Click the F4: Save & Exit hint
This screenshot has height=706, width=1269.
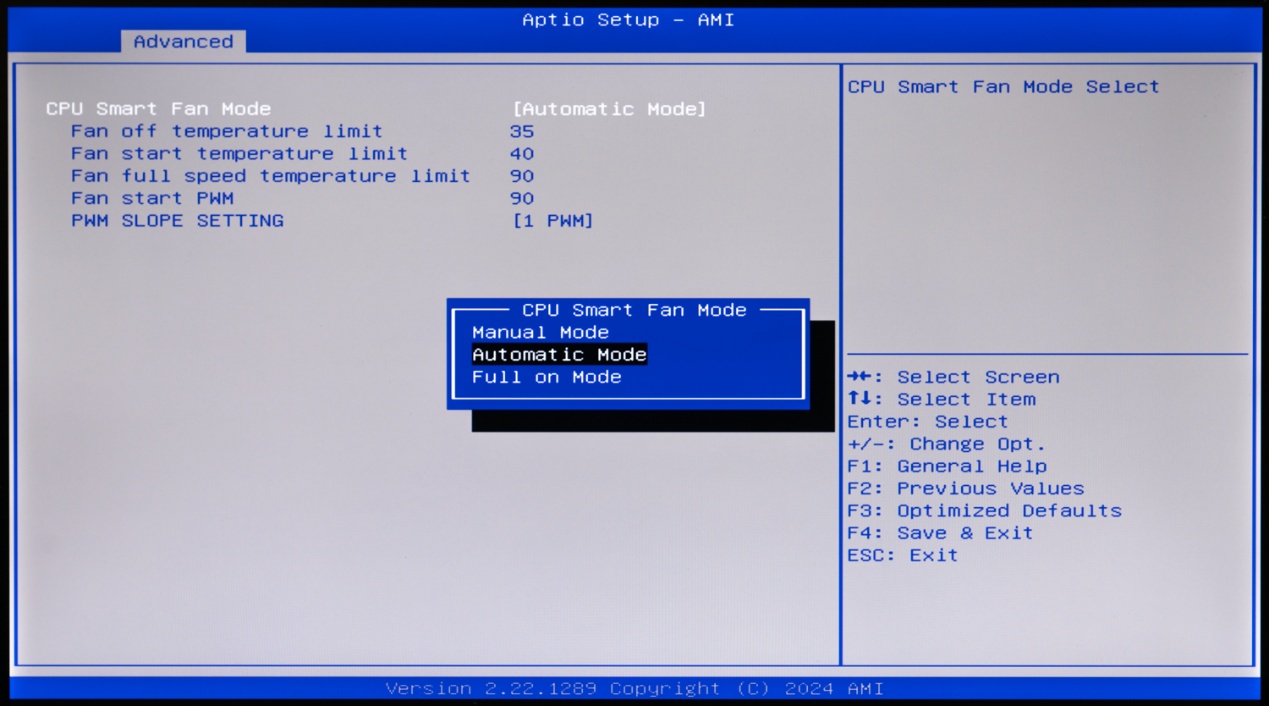[x=939, y=533]
